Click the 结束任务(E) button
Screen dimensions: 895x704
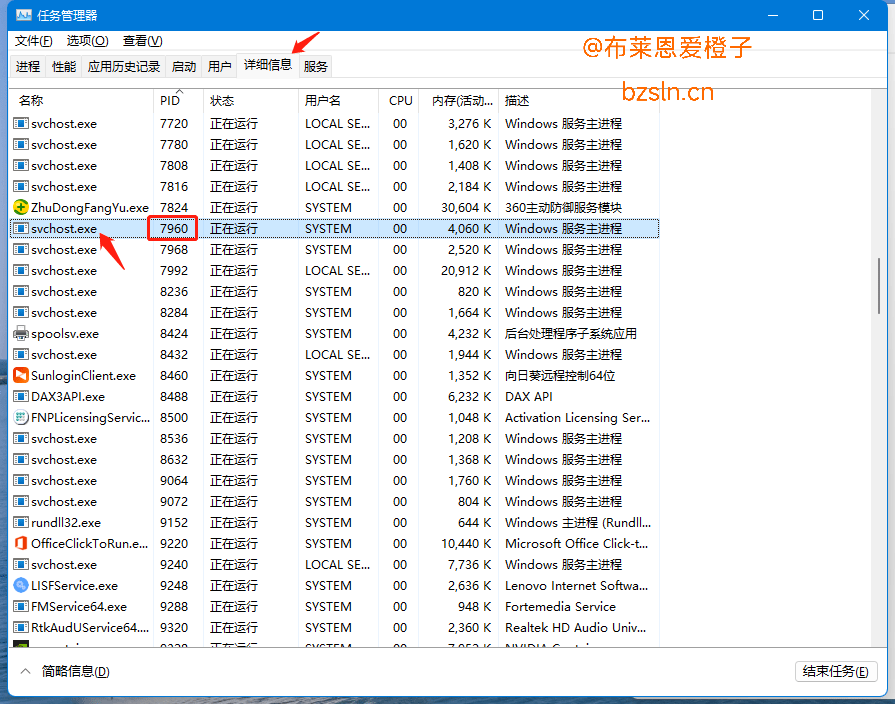[x=835, y=671]
